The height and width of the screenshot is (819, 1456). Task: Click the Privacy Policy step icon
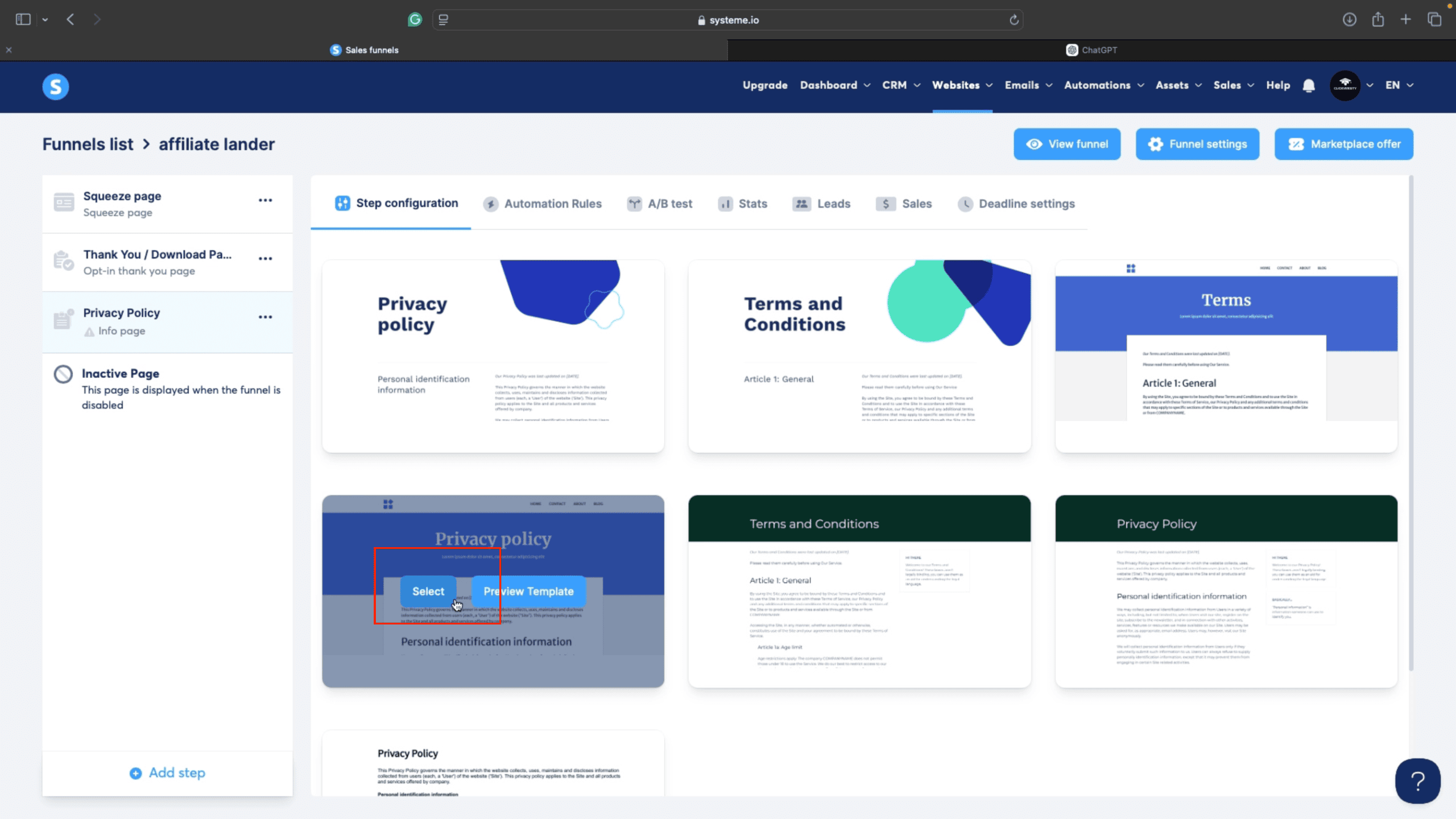click(64, 319)
